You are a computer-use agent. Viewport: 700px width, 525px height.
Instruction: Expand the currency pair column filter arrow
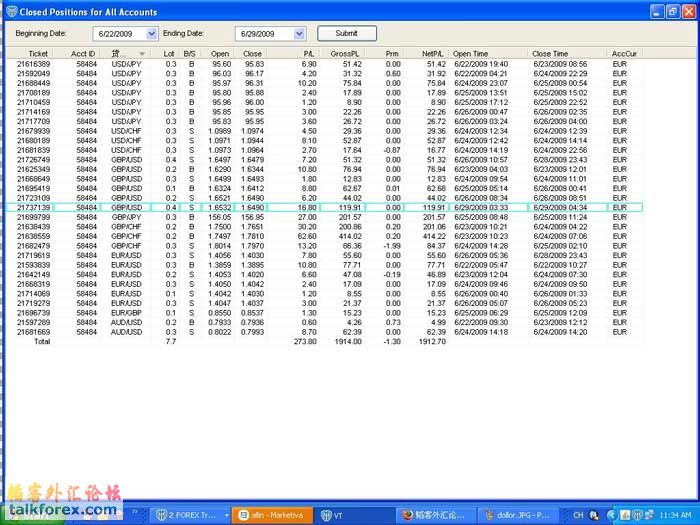[x=141, y=54]
